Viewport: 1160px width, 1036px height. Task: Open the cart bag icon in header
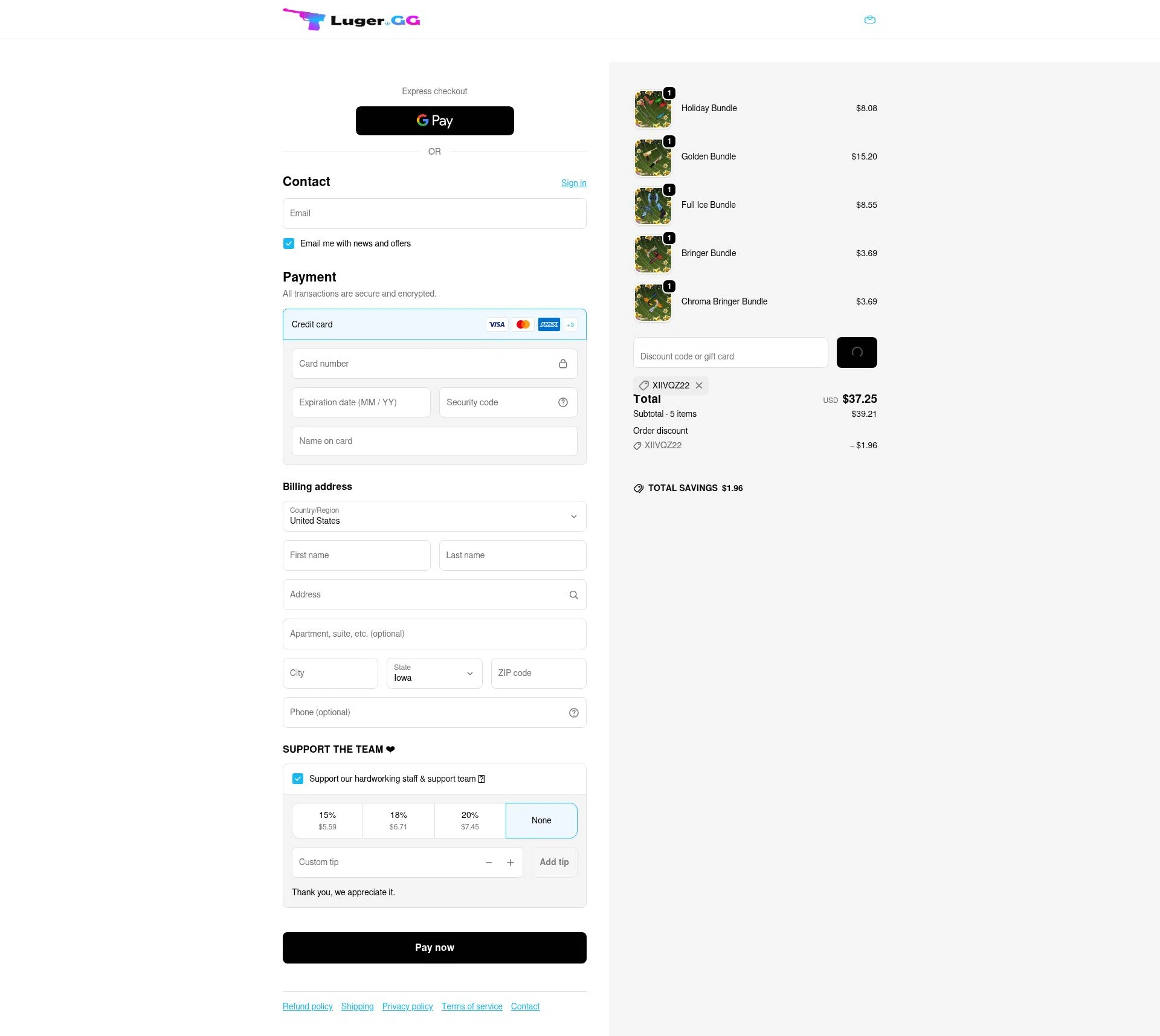point(869,20)
